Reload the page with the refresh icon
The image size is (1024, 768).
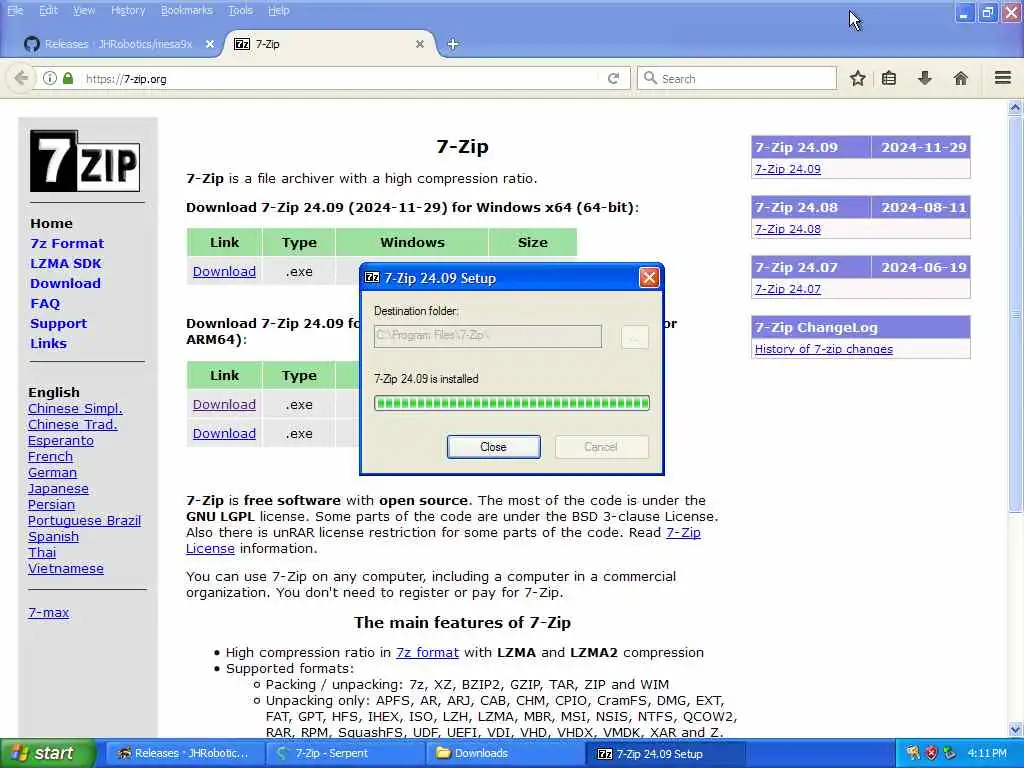pos(613,78)
